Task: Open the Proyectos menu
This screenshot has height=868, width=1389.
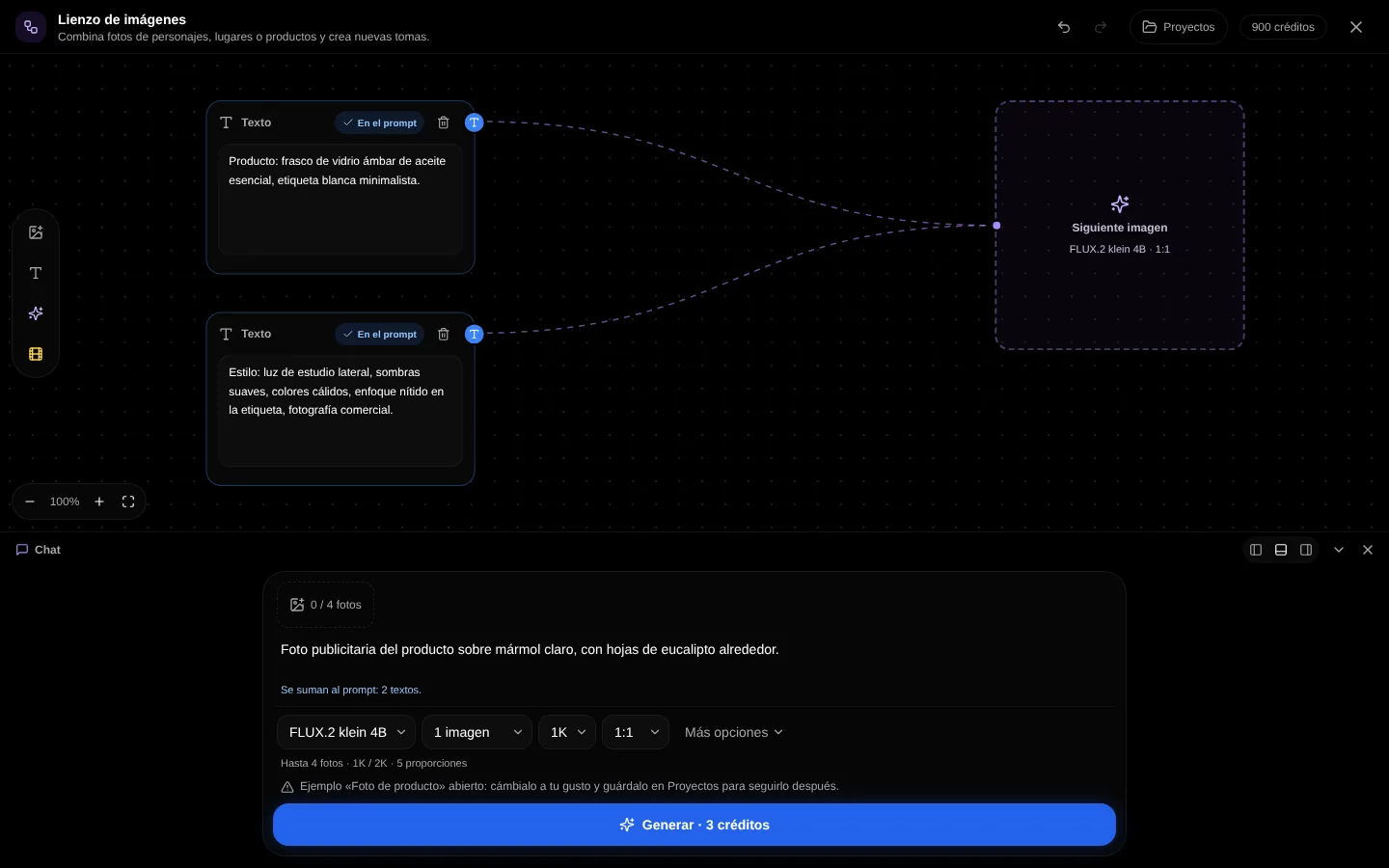Action: click(1179, 27)
